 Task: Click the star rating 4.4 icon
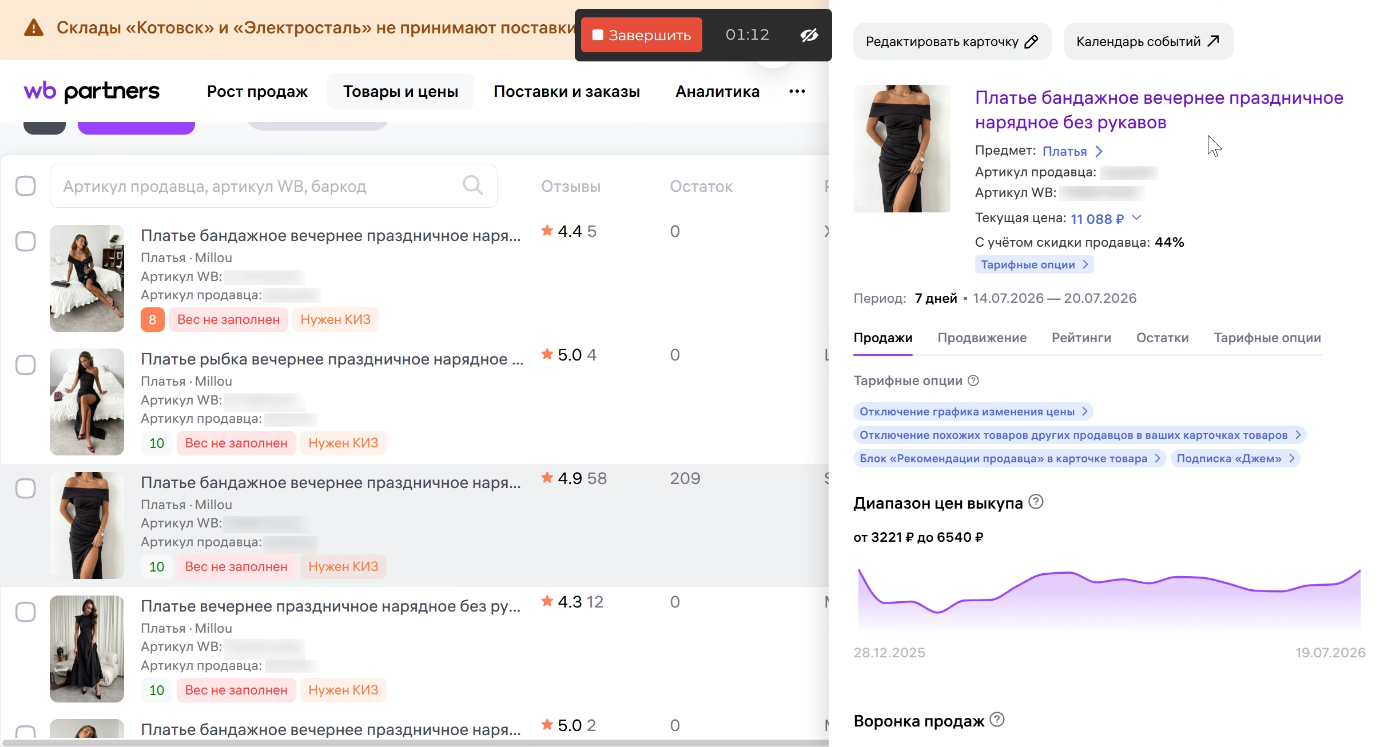tap(547, 231)
